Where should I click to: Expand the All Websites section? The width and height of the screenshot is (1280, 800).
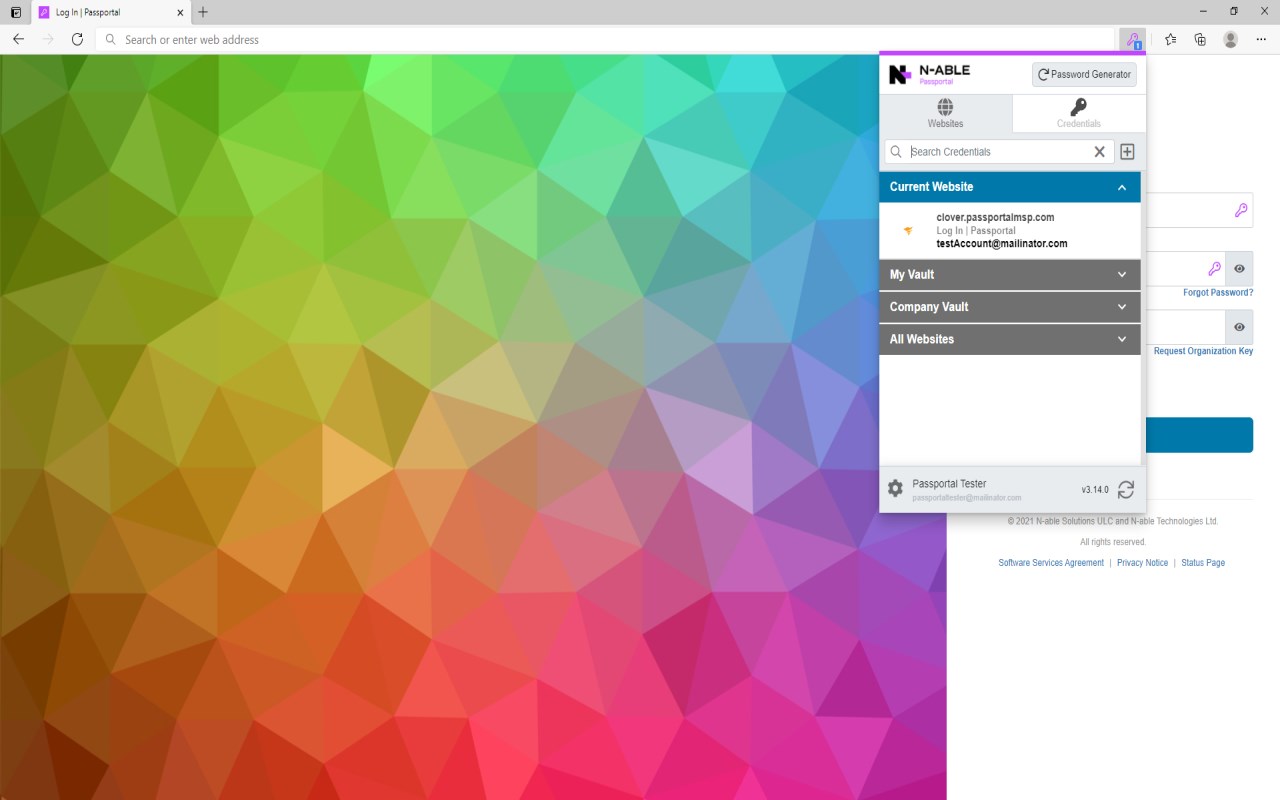click(1010, 339)
